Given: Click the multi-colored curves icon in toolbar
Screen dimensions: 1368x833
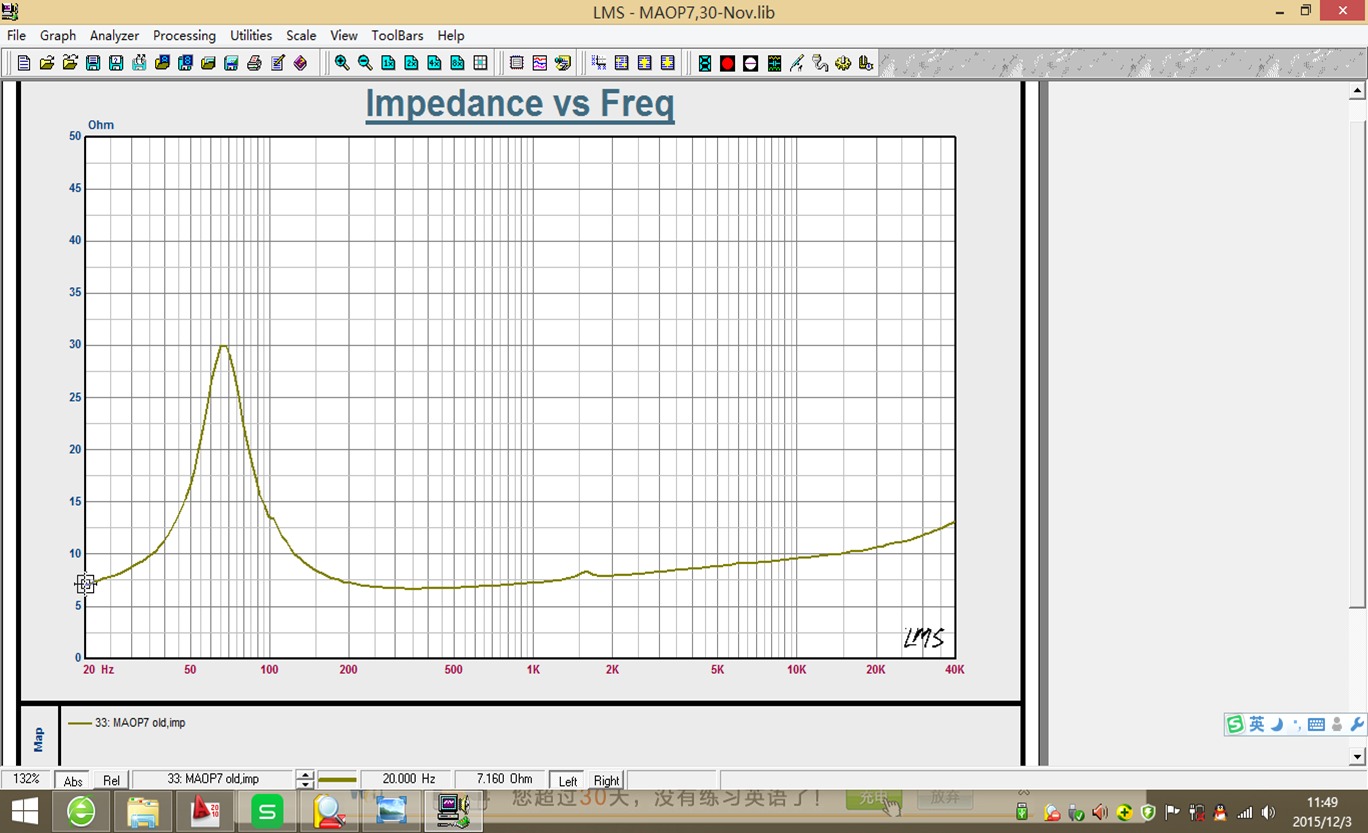Looking at the screenshot, I should click(540, 63).
